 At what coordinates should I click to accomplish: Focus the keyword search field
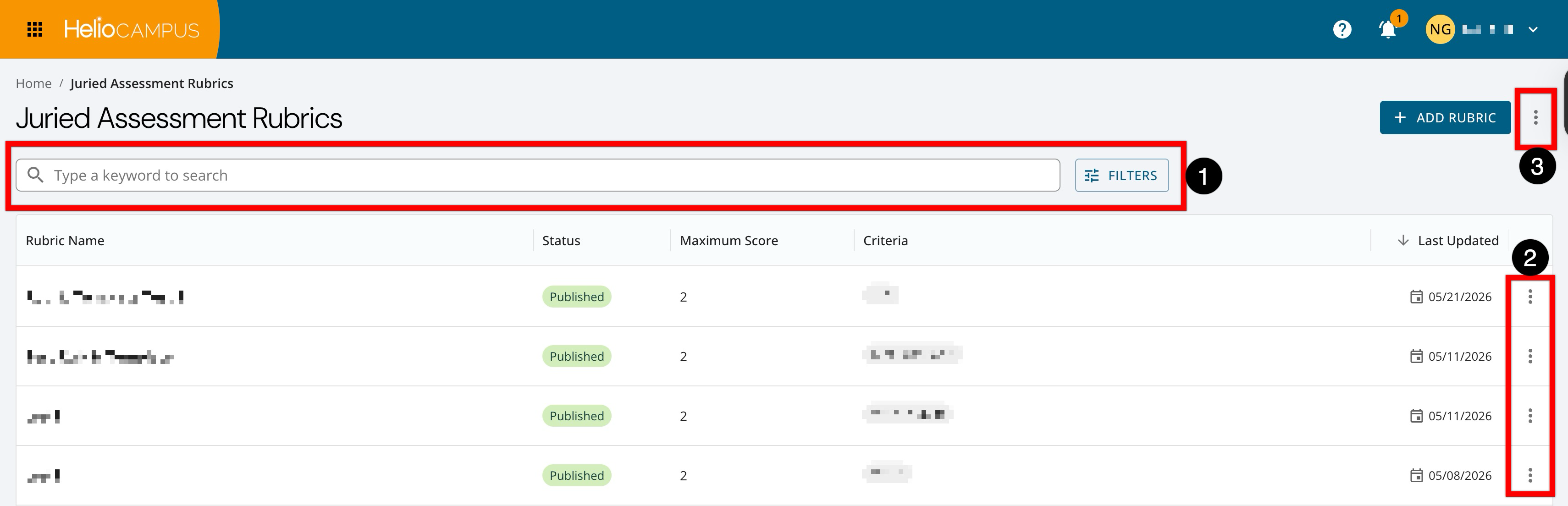[538, 175]
